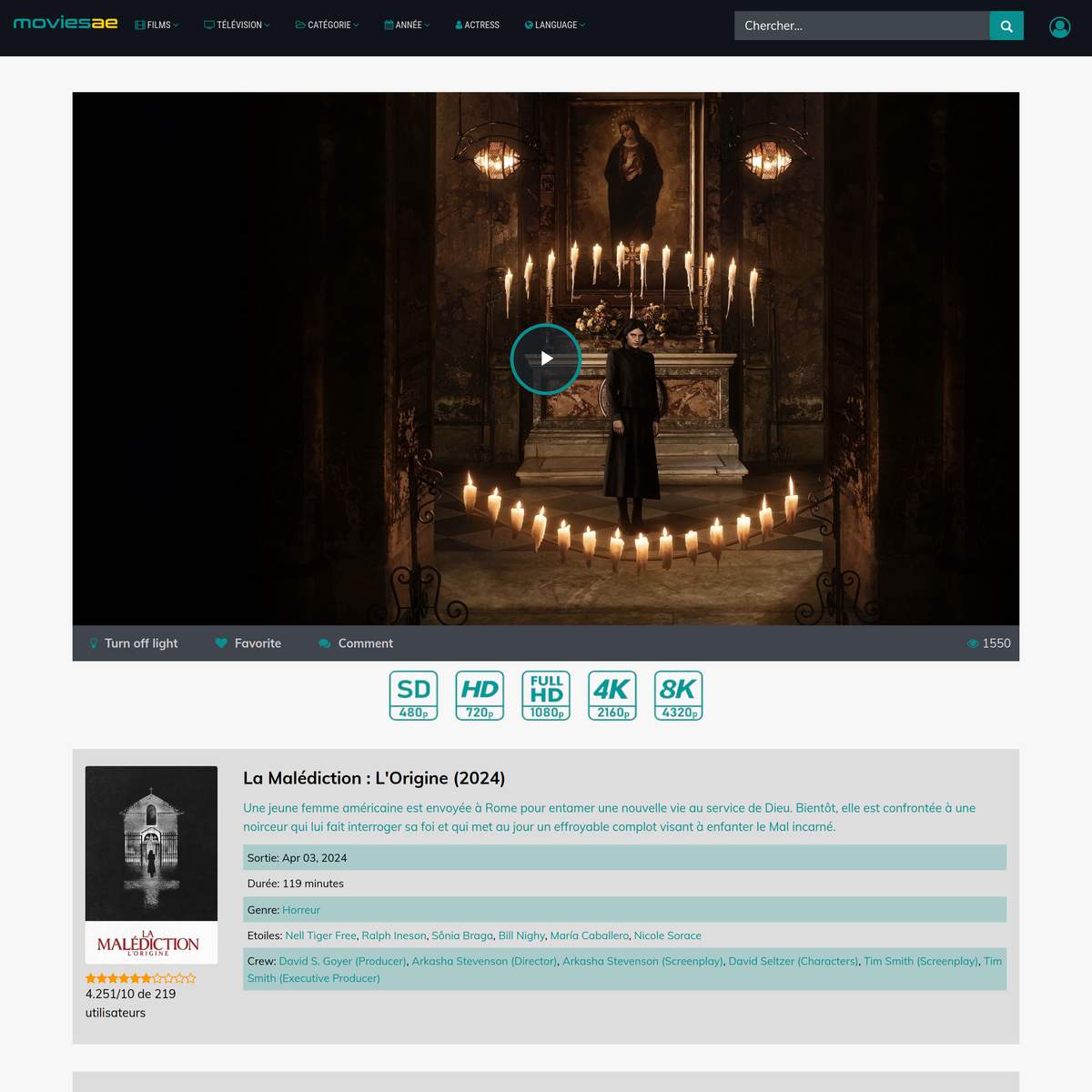Select SD 480p quality
This screenshot has height=1092, width=1092.
click(414, 695)
